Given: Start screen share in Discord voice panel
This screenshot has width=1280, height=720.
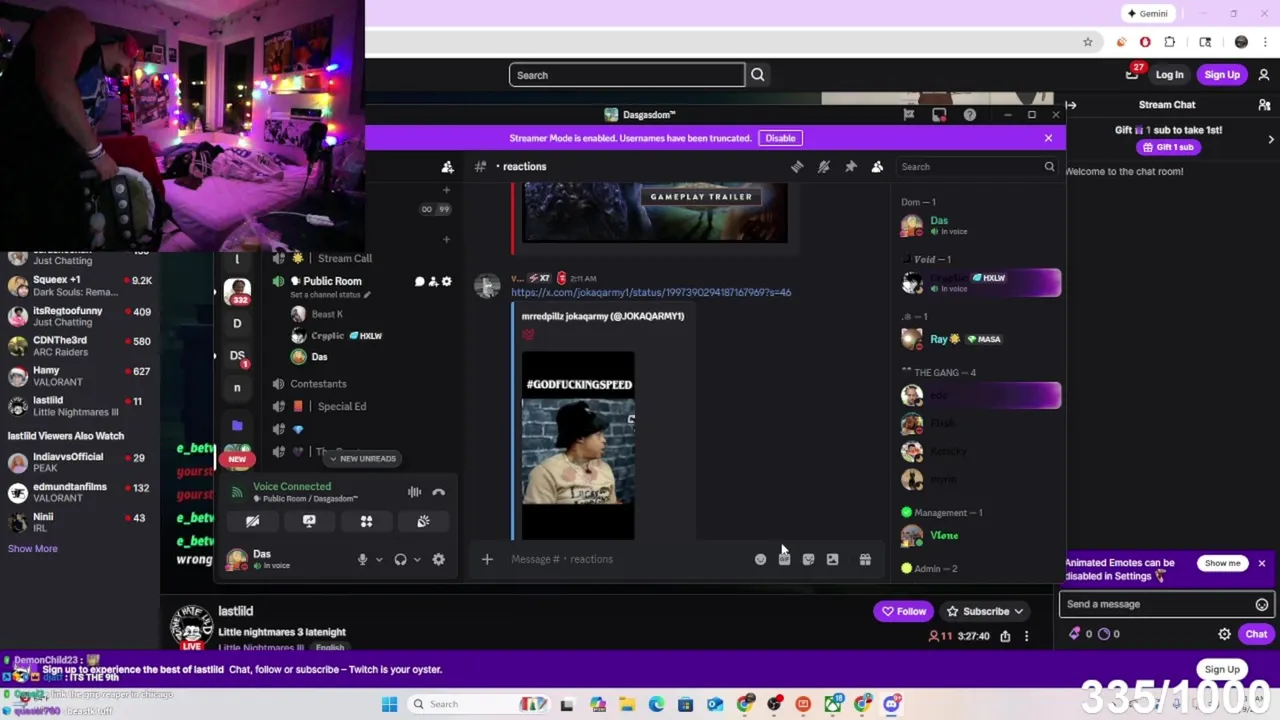Looking at the screenshot, I should pyautogui.click(x=309, y=521).
